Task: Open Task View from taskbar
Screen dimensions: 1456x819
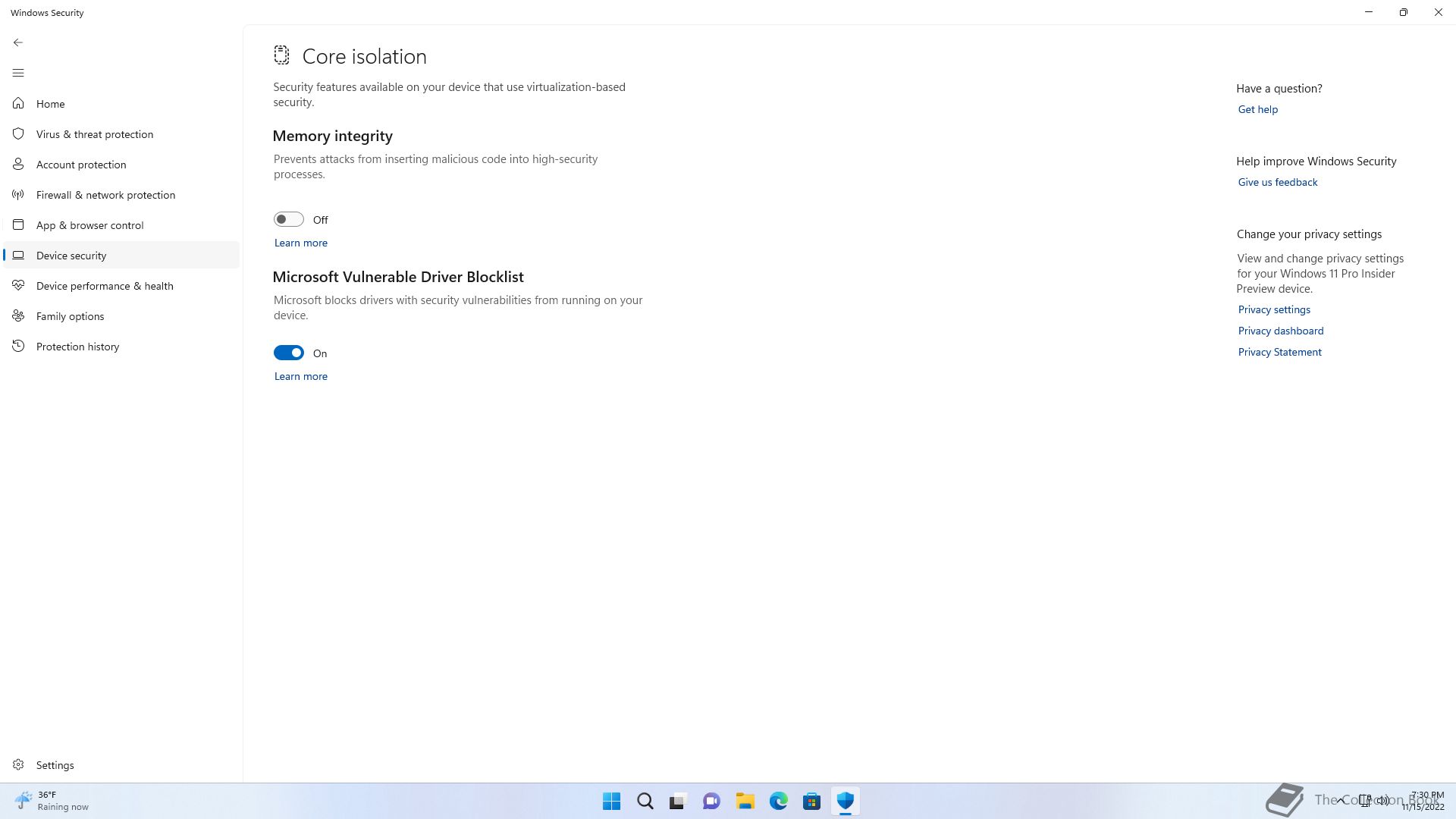Action: tap(678, 801)
